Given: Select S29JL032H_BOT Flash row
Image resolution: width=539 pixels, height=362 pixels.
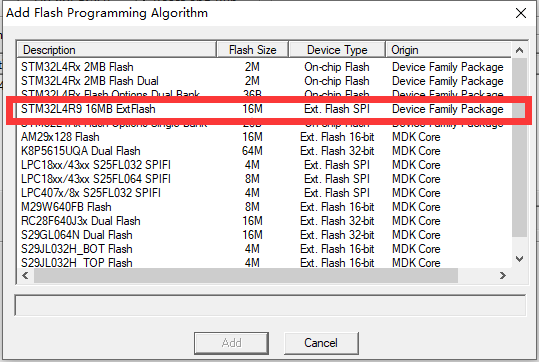Looking at the screenshot, I should coord(264,249).
